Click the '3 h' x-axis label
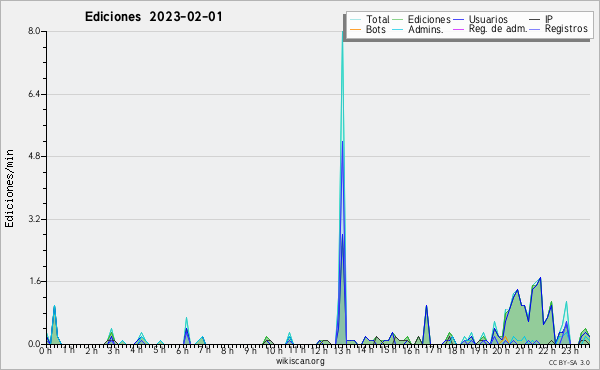600x370 pixels. pos(113,351)
